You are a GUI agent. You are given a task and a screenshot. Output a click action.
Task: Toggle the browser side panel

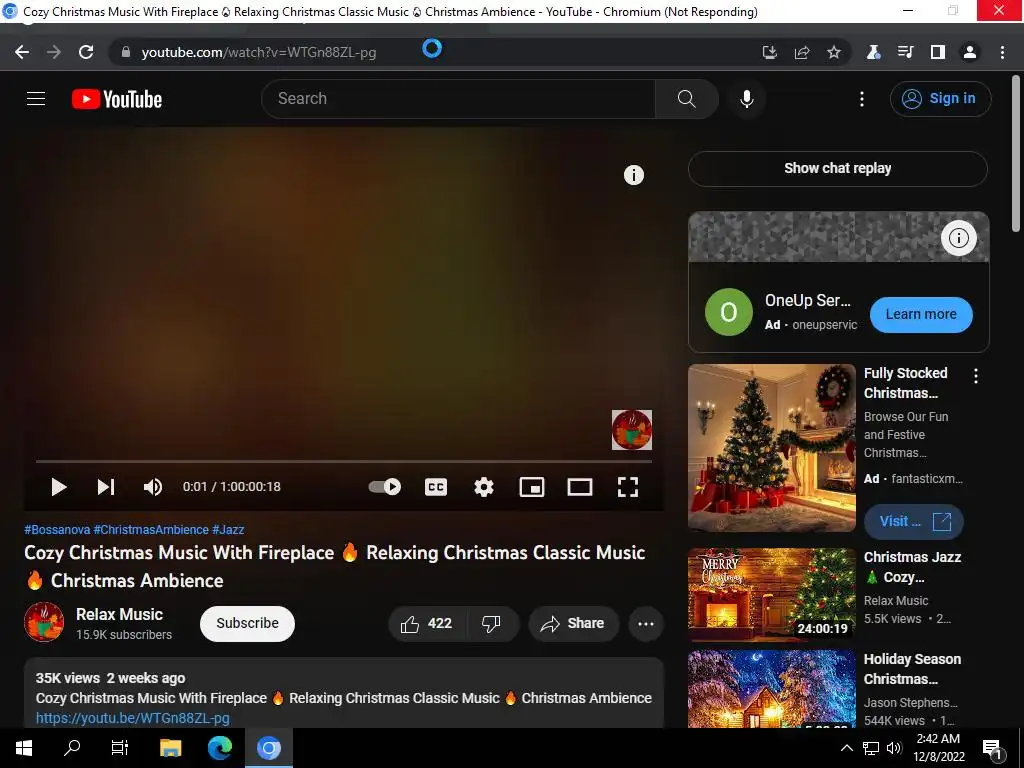click(x=938, y=52)
